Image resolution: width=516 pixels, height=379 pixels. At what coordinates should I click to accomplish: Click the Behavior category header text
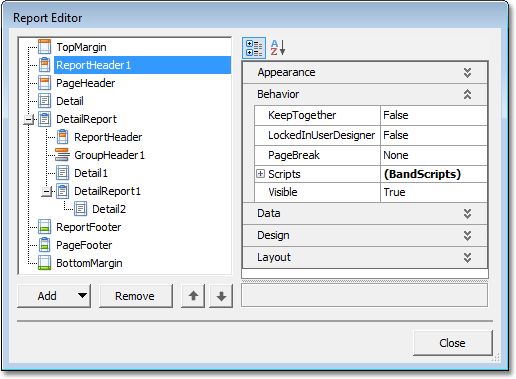pyautogui.click(x=278, y=94)
